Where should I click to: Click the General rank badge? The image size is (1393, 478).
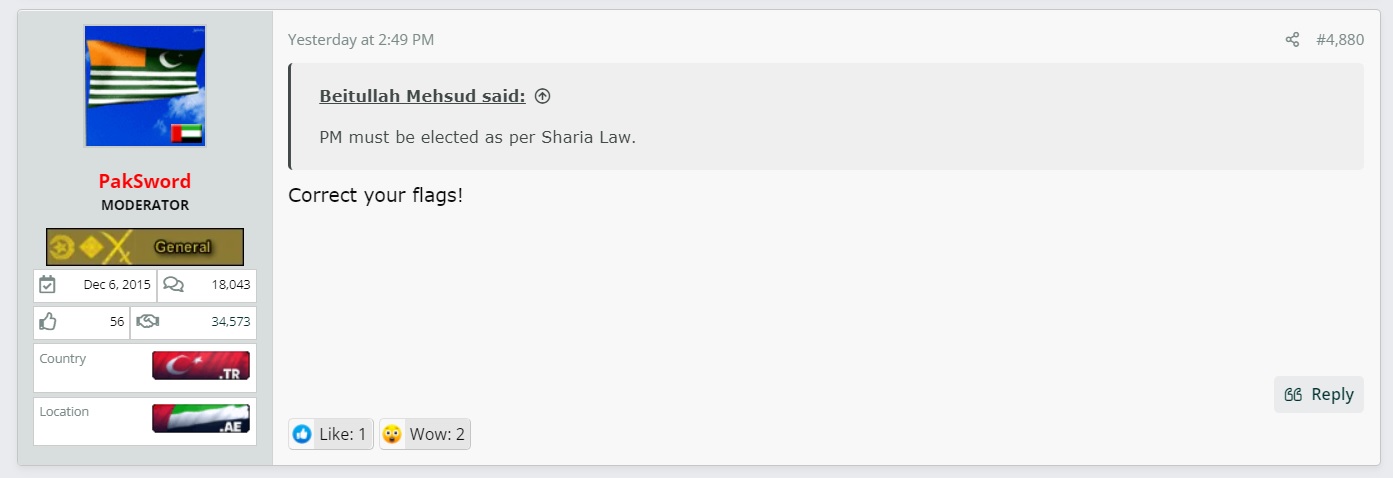pyautogui.click(x=145, y=247)
